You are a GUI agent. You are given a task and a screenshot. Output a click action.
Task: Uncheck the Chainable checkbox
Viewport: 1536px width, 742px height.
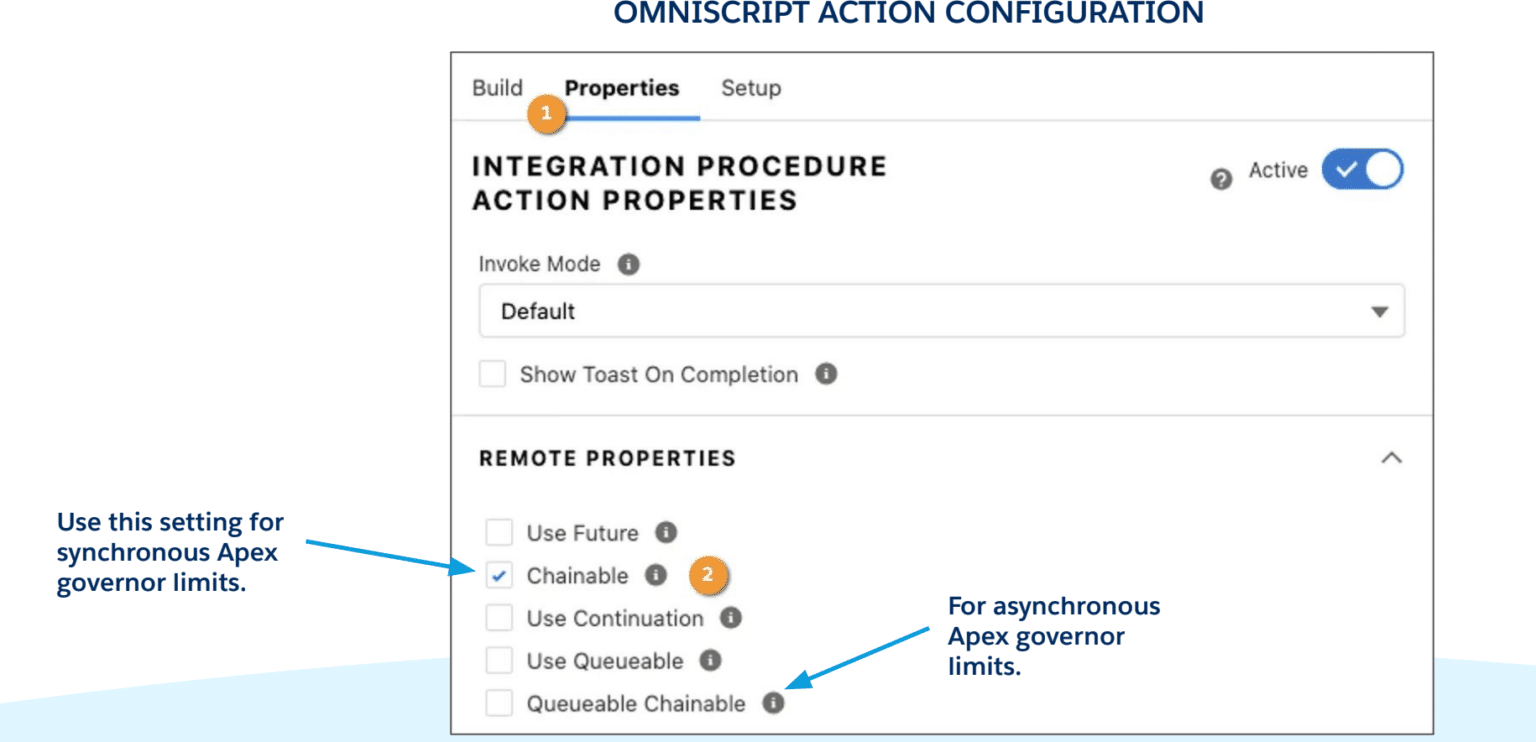click(x=498, y=576)
